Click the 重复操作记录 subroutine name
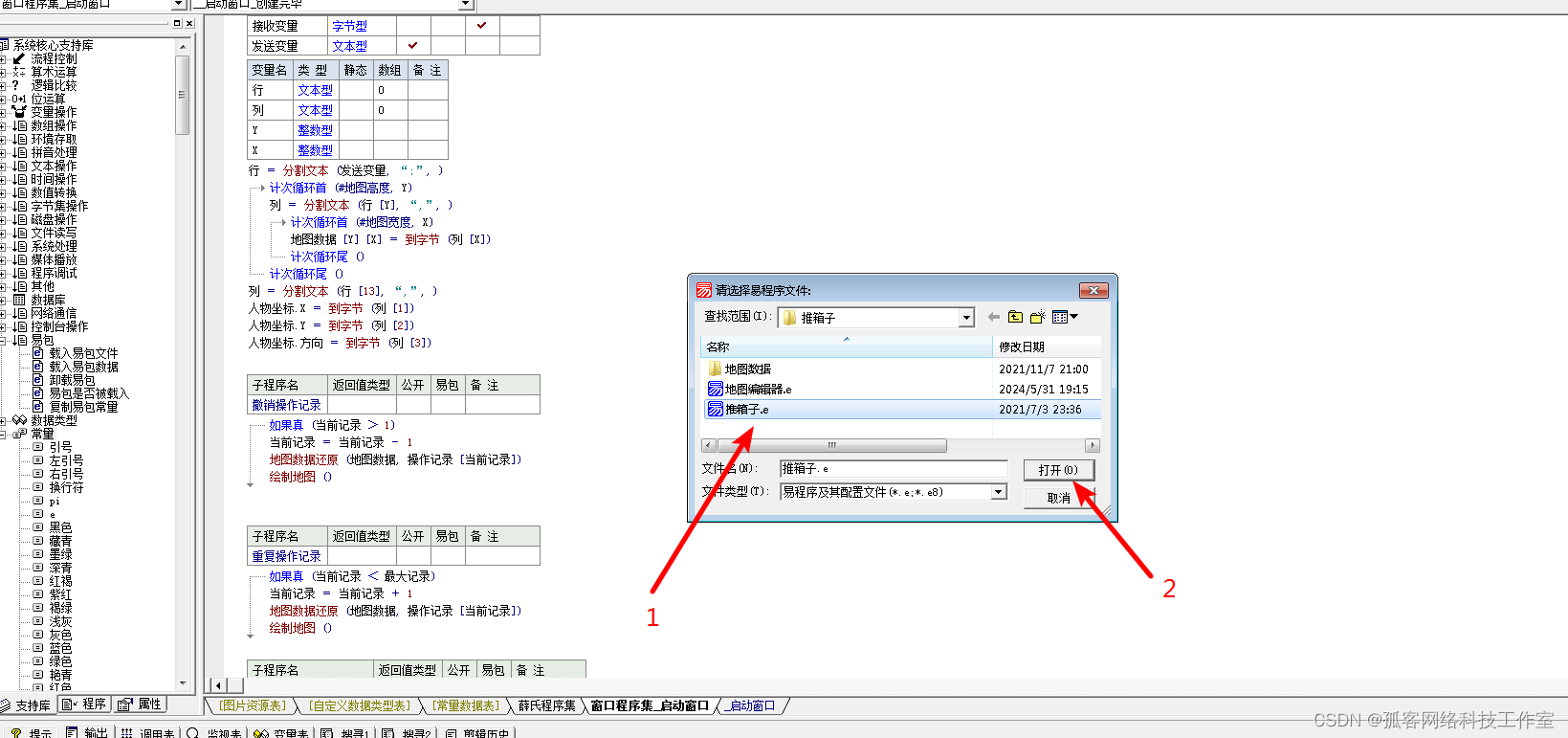Screen dimensions: 1568x738 pos(286,556)
